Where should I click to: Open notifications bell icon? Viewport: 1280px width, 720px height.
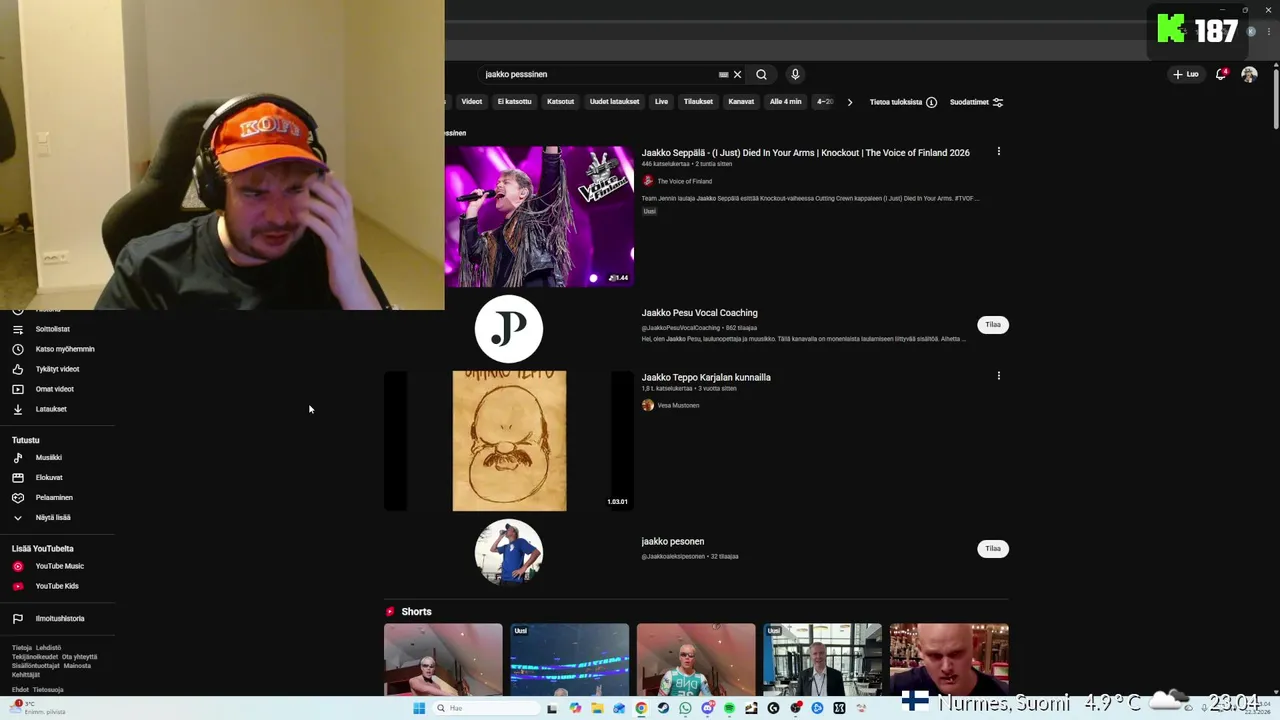point(1221,74)
